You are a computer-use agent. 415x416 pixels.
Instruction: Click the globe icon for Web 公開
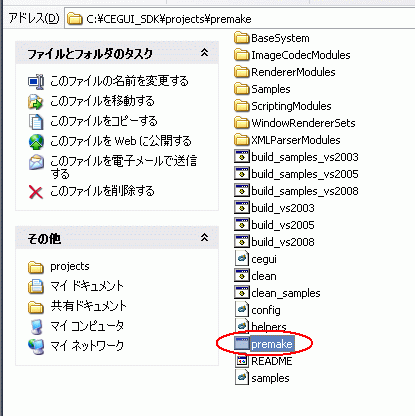click(x=36, y=142)
